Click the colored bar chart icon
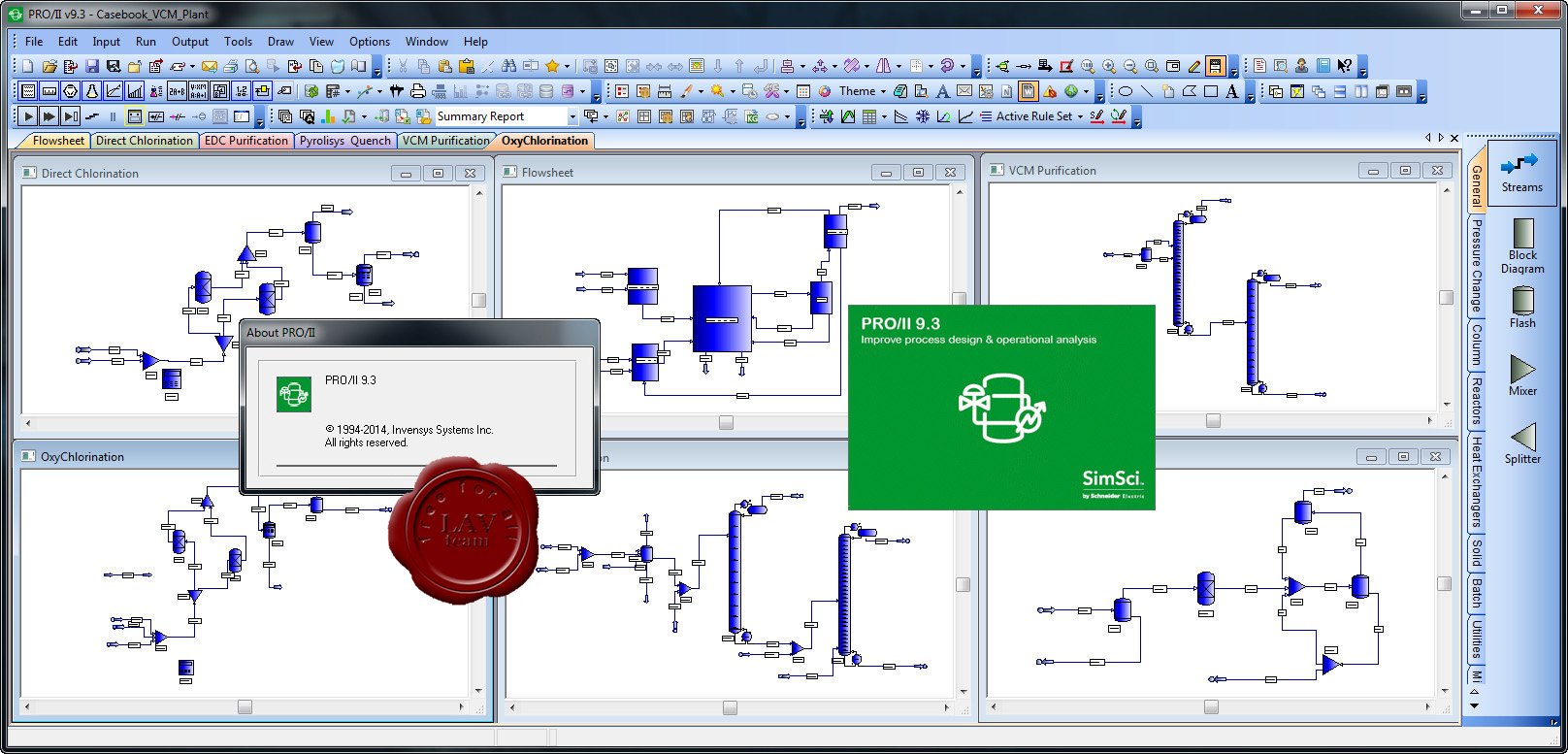Viewport: 1568px width, 754px height. (x=328, y=116)
